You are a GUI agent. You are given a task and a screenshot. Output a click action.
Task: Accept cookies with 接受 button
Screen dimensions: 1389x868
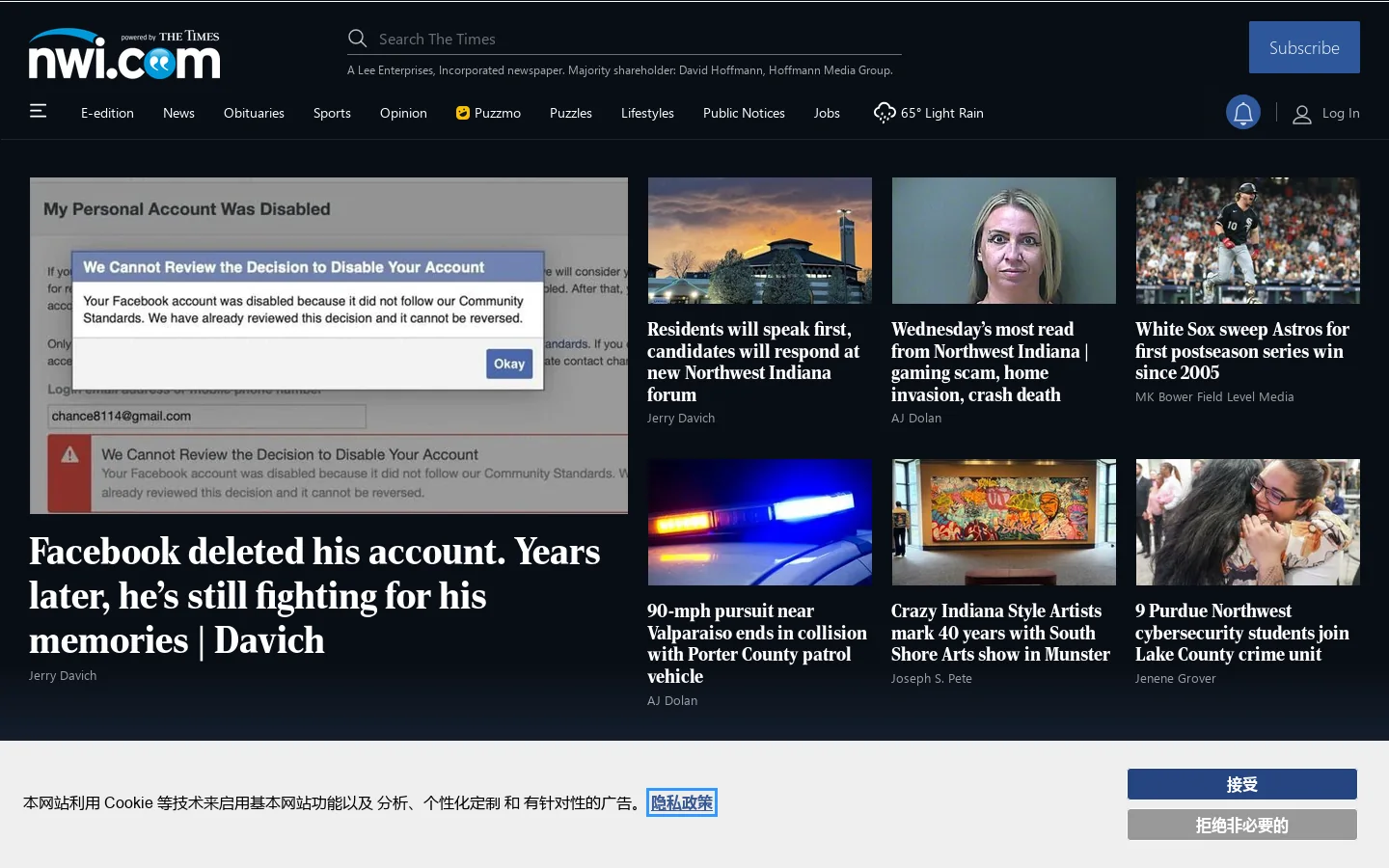click(x=1241, y=784)
